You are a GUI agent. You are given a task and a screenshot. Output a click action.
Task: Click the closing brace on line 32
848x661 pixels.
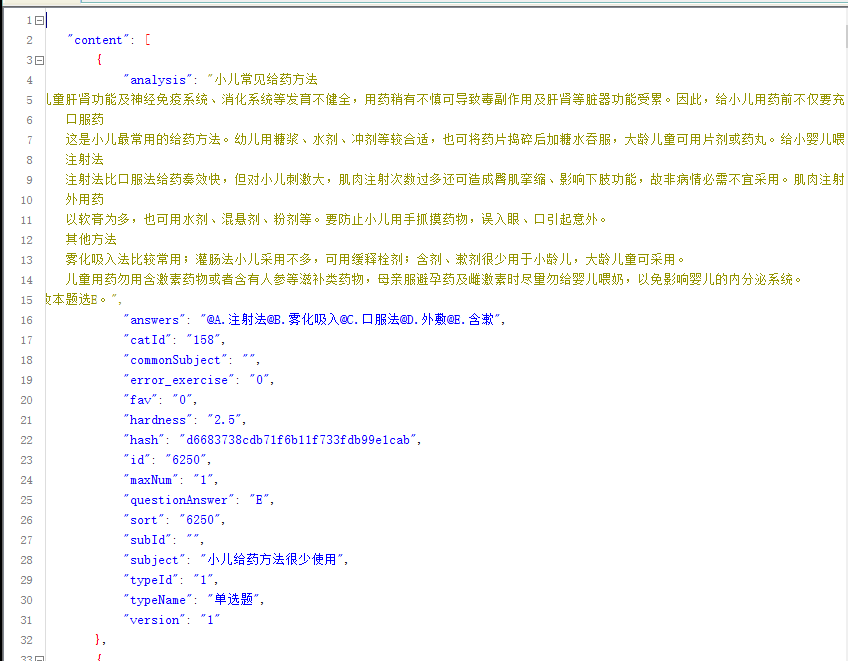[98, 640]
